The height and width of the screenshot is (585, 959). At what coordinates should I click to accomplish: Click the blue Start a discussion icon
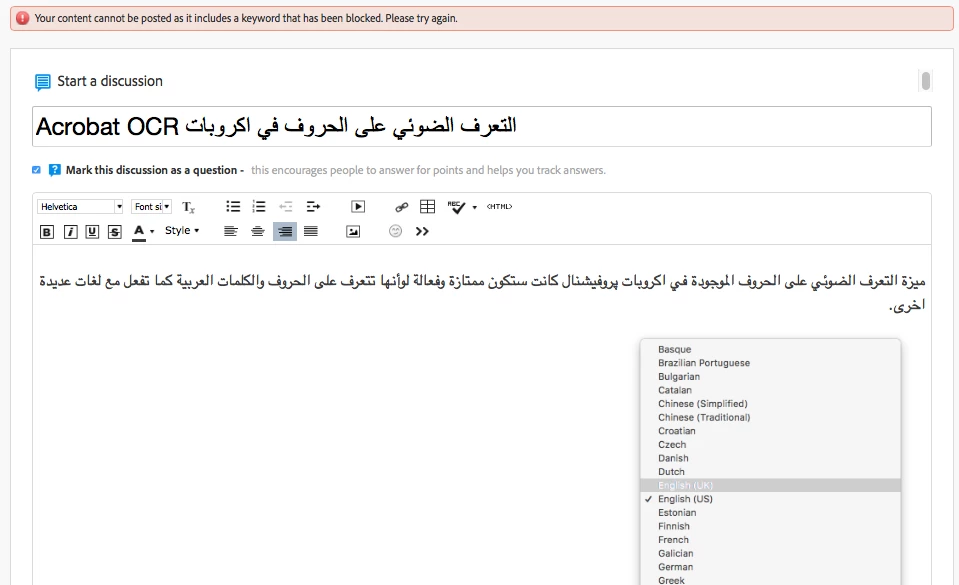pyautogui.click(x=42, y=82)
